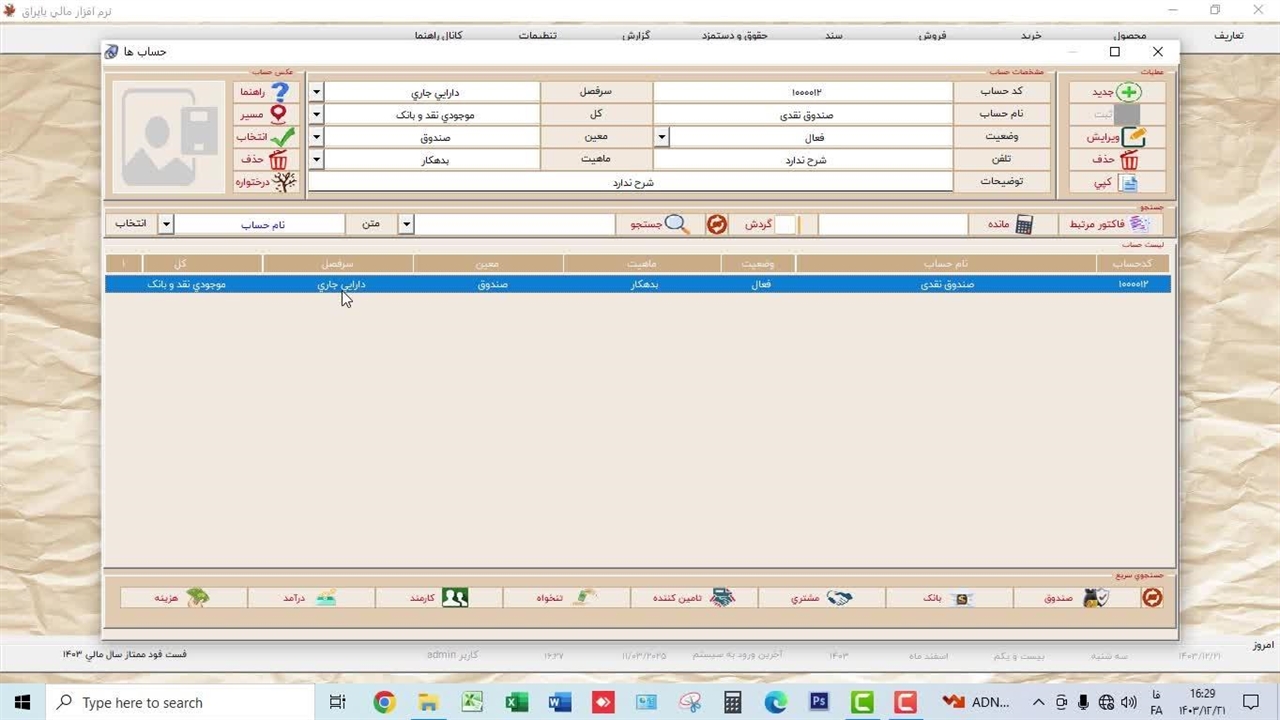Open the وضعیت dropdown showing فعال
The width and height of the screenshot is (1280, 720).
(x=661, y=137)
